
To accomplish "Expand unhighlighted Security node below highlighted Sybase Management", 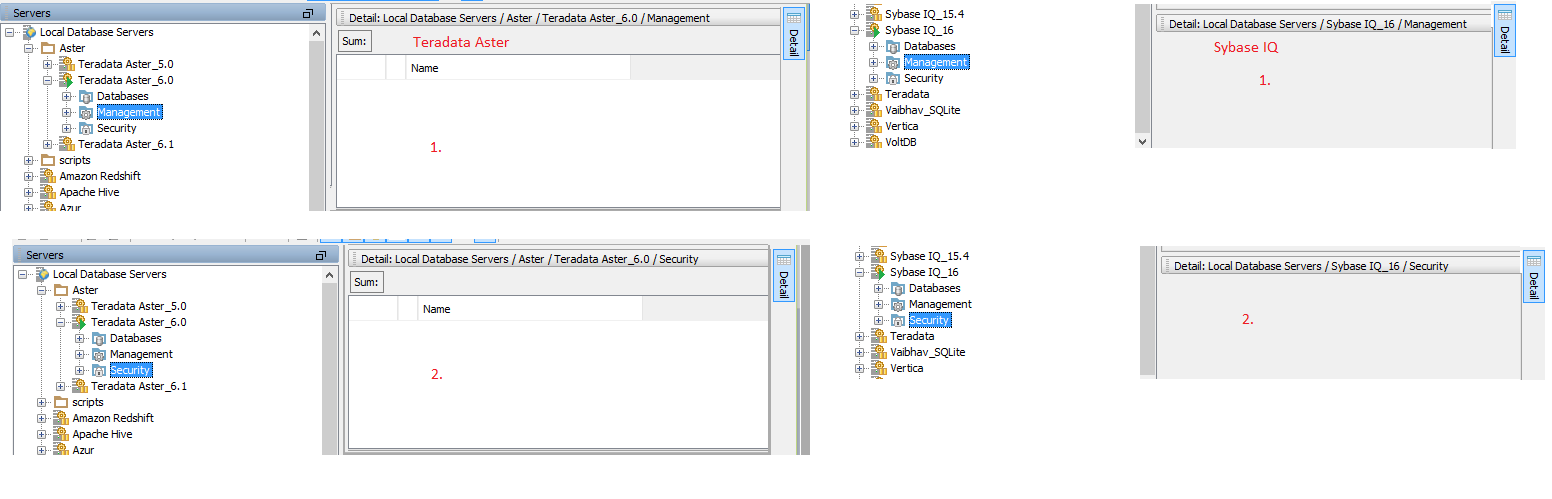I will (x=874, y=78).
